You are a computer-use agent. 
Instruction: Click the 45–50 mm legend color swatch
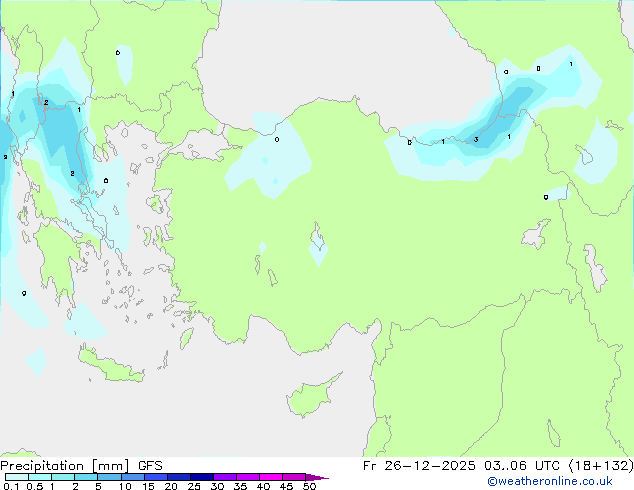click(x=294, y=477)
